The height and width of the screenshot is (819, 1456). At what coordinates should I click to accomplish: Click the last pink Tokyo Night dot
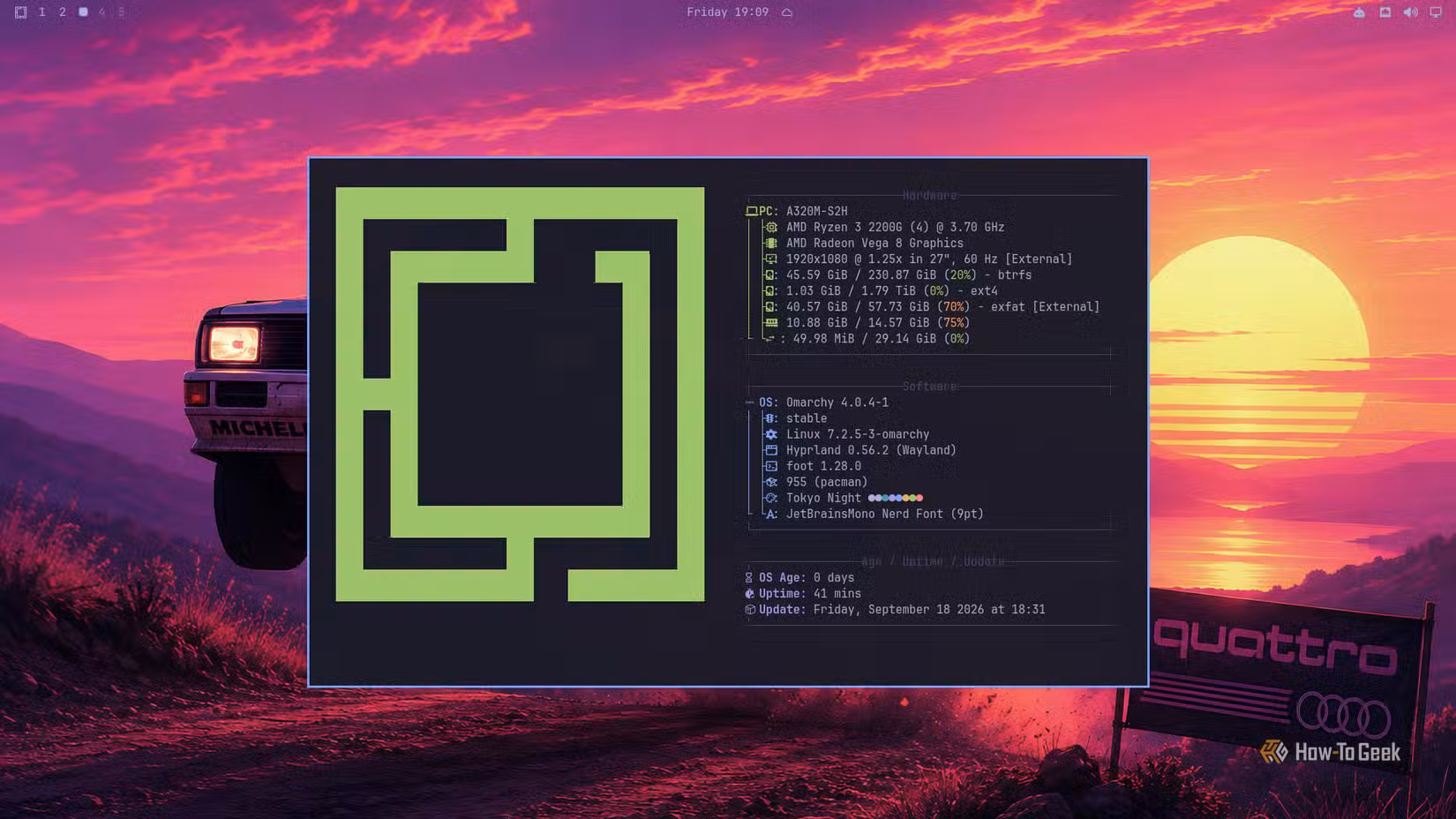(x=919, y=498)
